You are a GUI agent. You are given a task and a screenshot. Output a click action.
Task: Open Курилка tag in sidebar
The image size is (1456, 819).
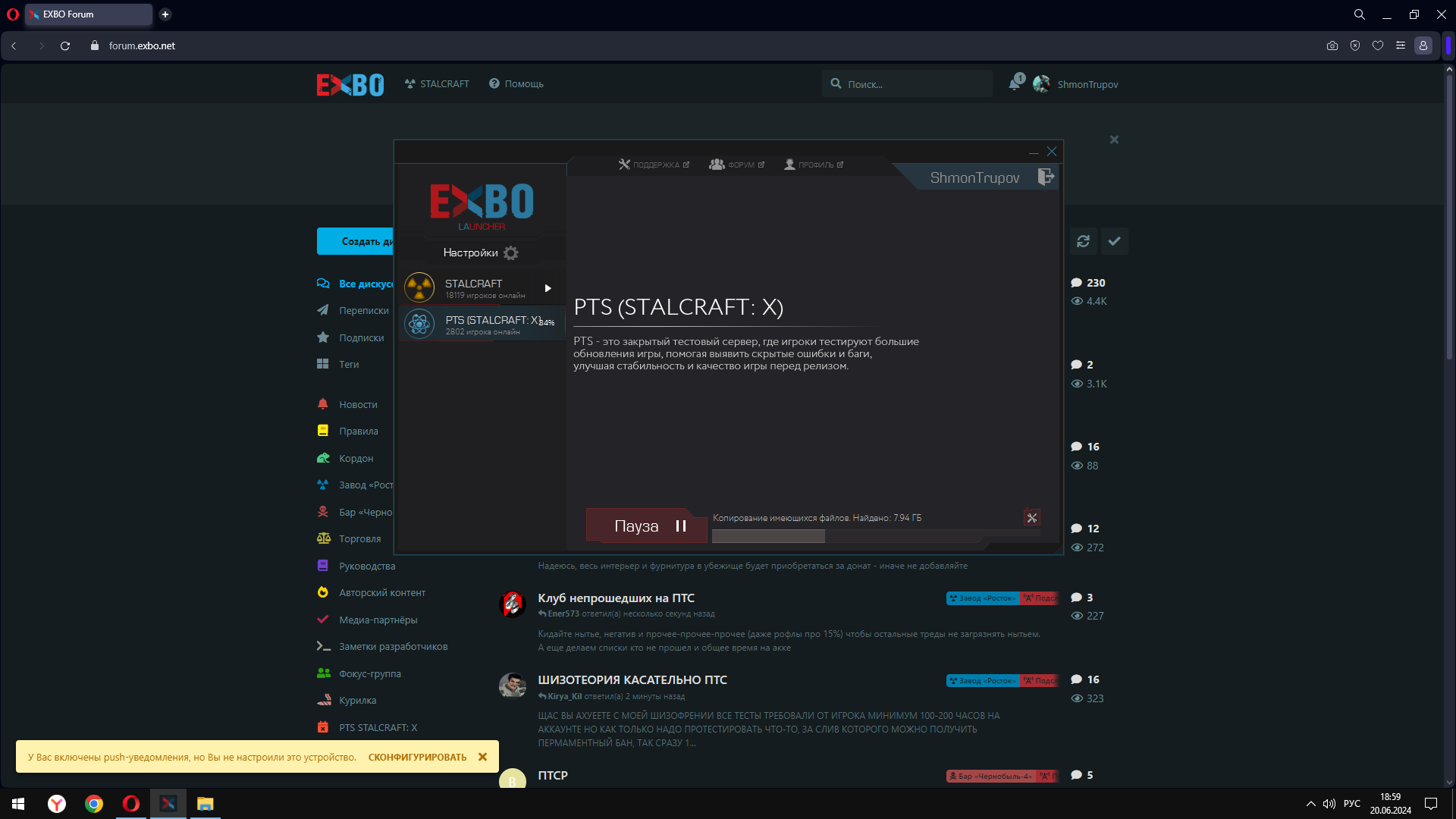(x=347, y=700)
